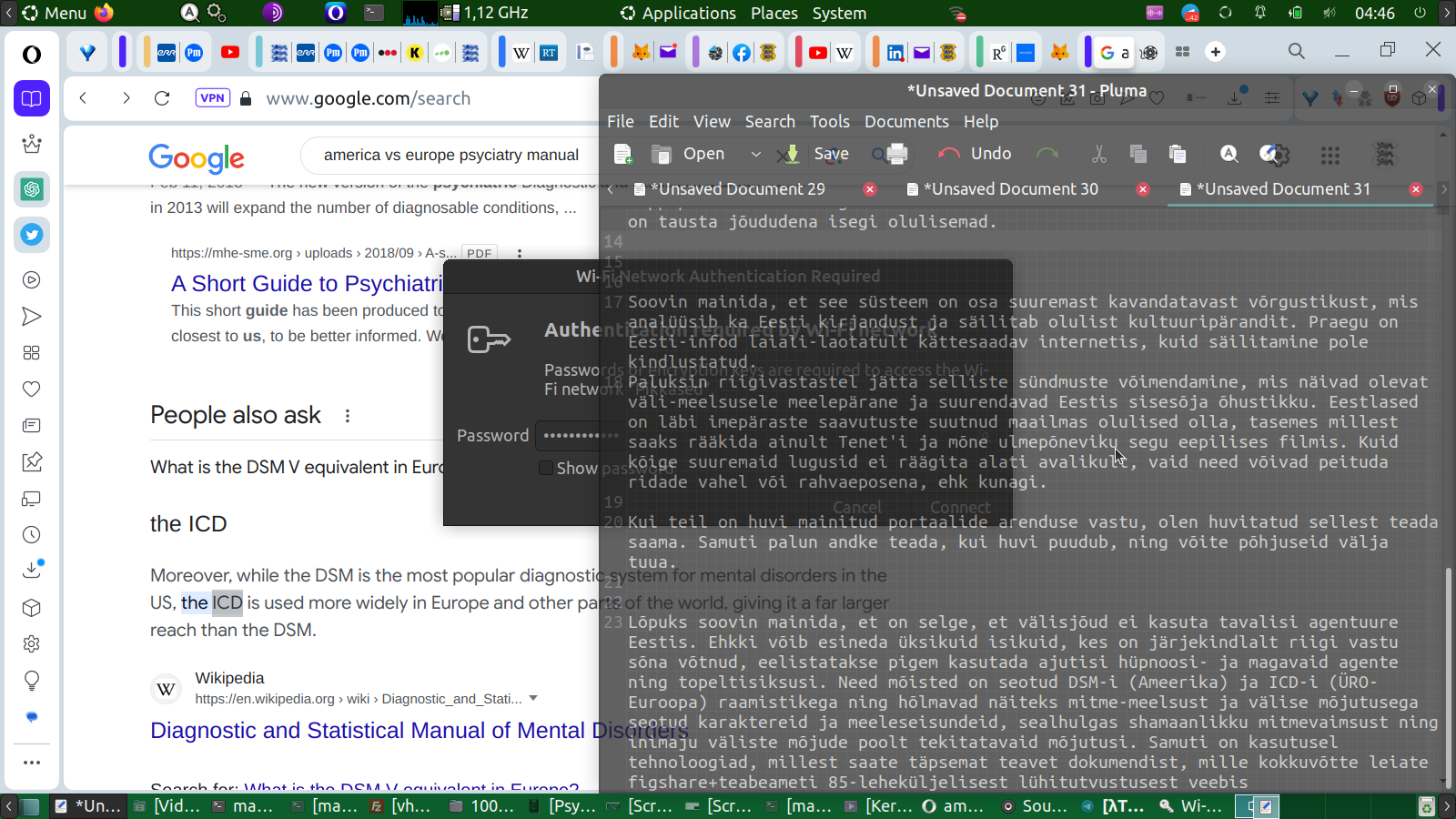Open Downloads icon in Opera sidebar
Screen dimensions: 1456x819
32,571
